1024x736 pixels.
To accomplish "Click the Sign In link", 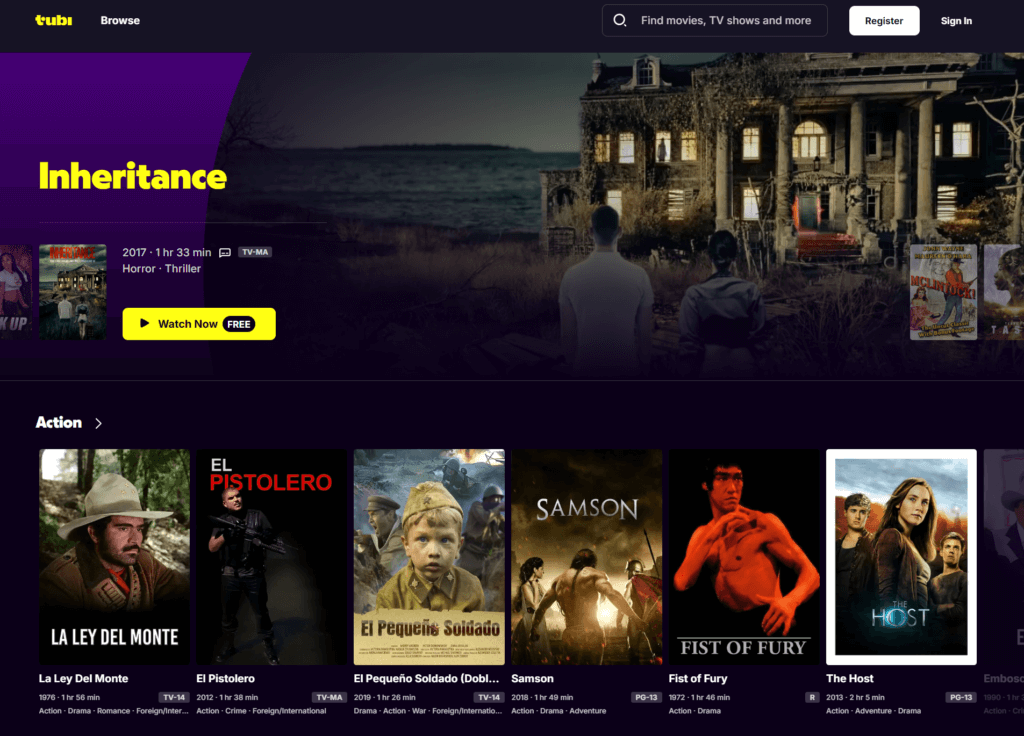I will point(955,20).
